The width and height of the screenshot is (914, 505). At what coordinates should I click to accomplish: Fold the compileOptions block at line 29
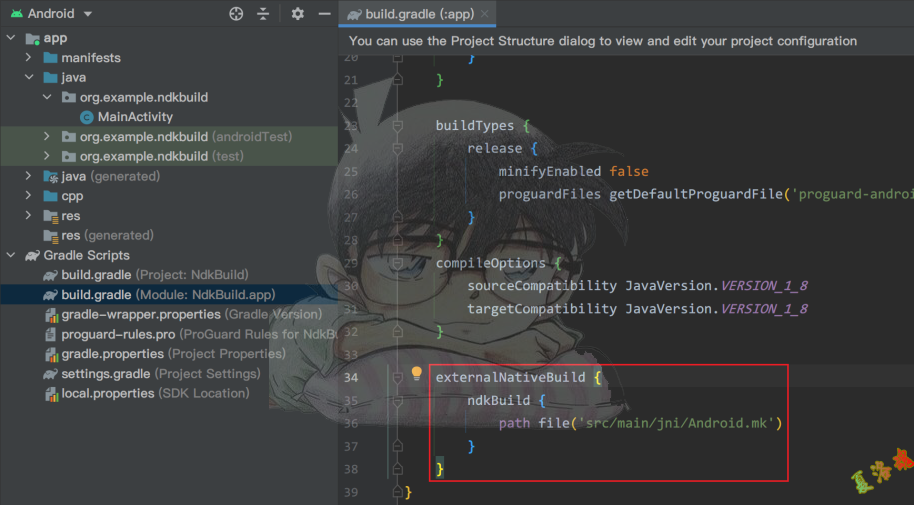tap(398, 263)
